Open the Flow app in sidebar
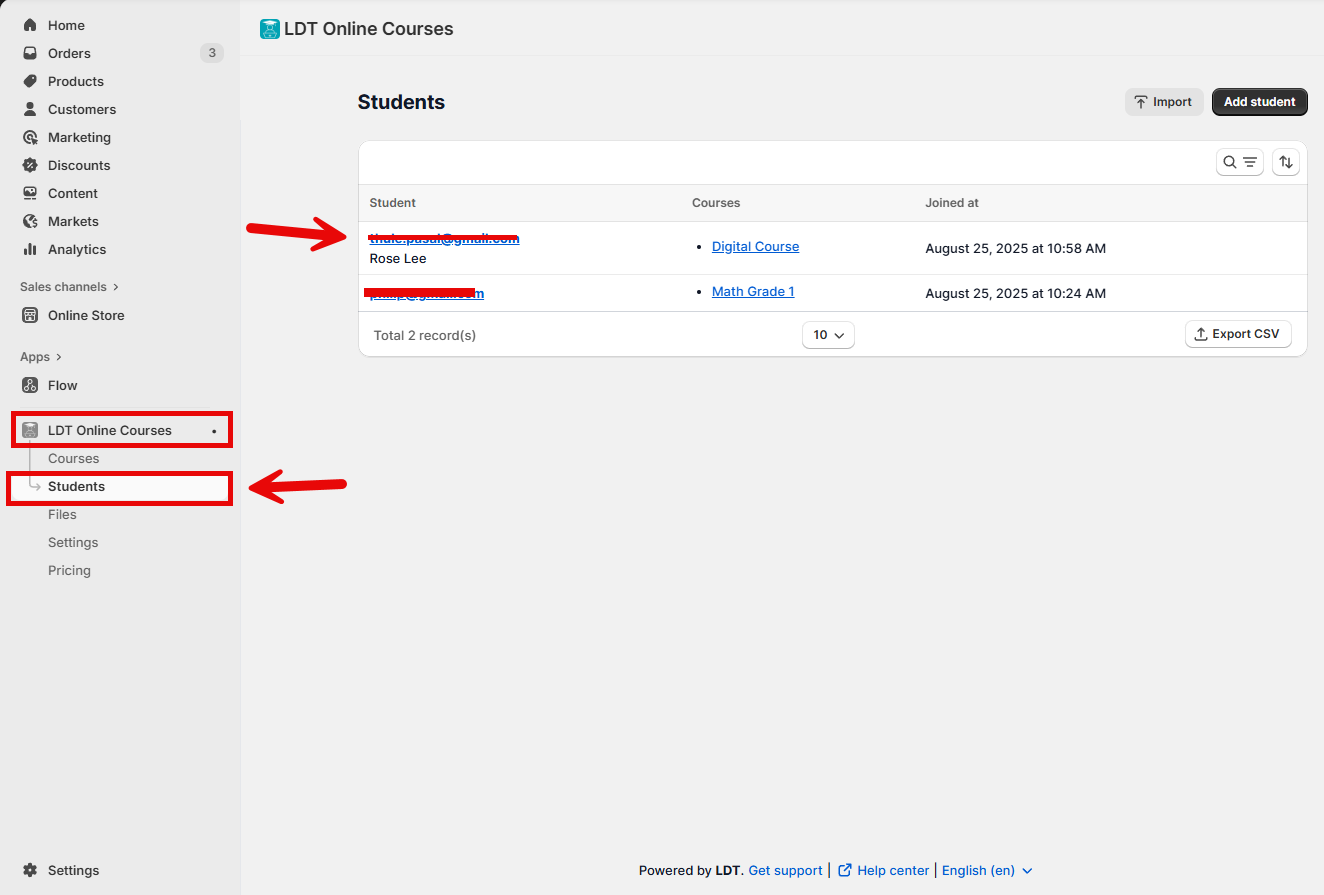 pyautogui.click(x=62, y=385)
